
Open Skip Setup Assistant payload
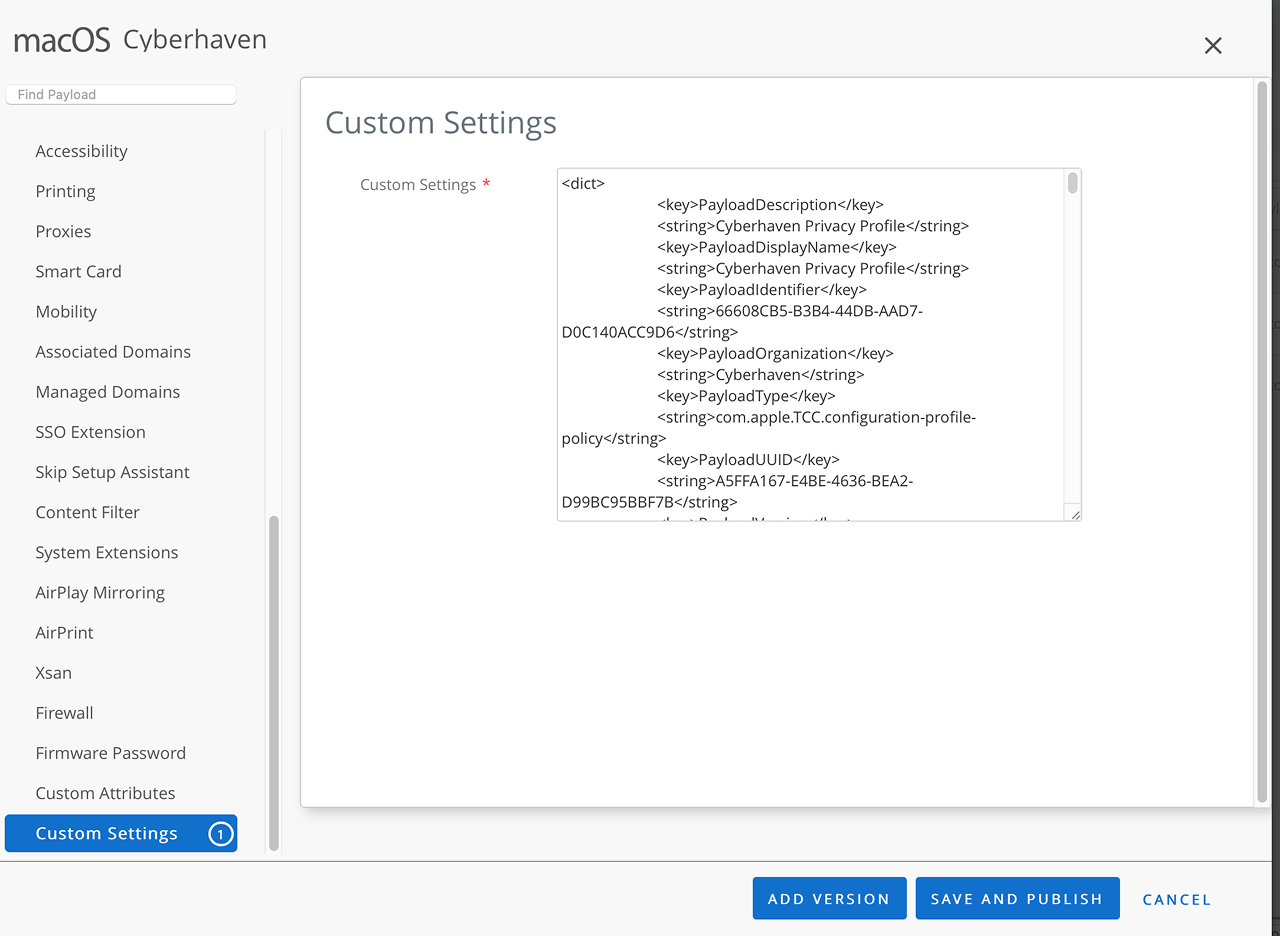[x=113, y=472]
